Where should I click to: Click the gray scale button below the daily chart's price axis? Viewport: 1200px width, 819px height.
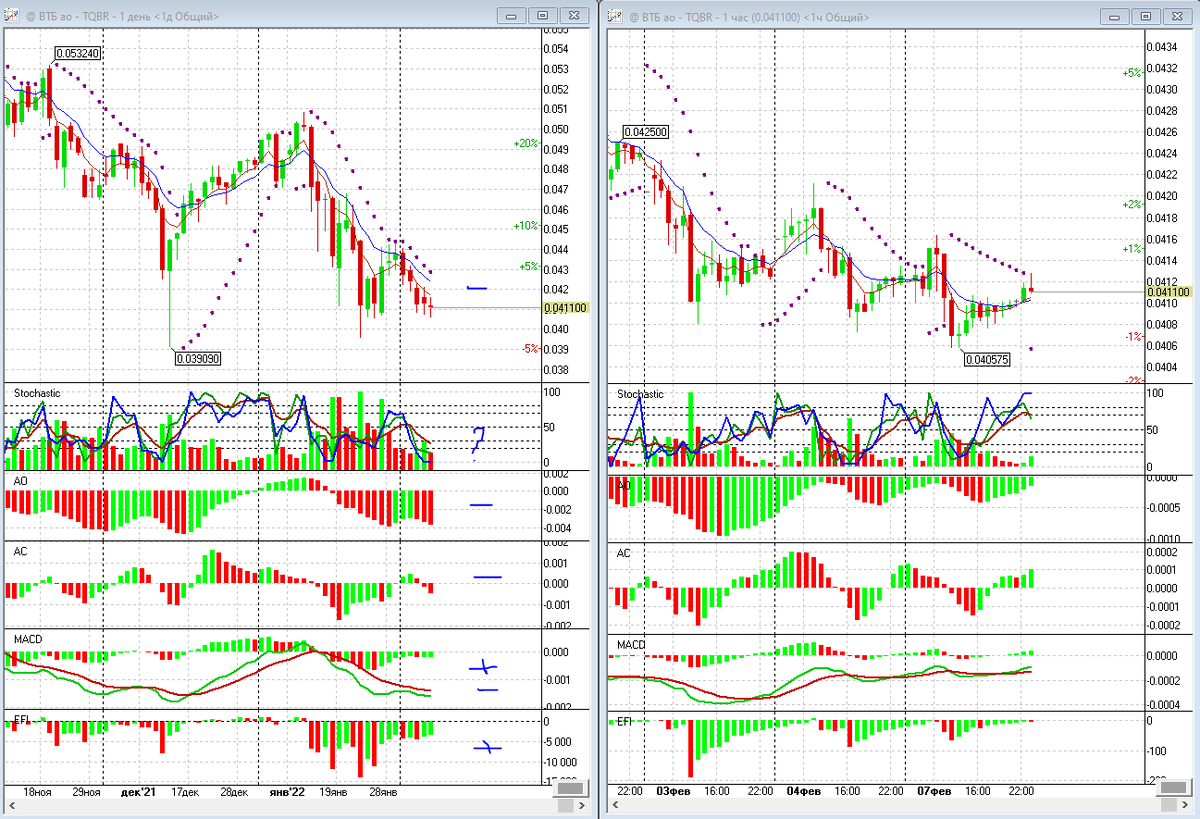point(571,789)
